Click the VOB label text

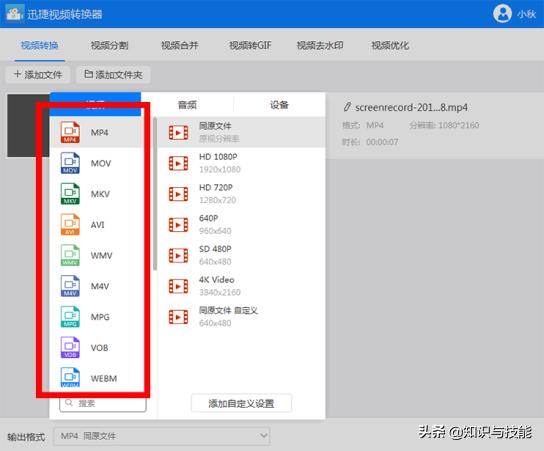pyautogui.click(x=100, y=348)
